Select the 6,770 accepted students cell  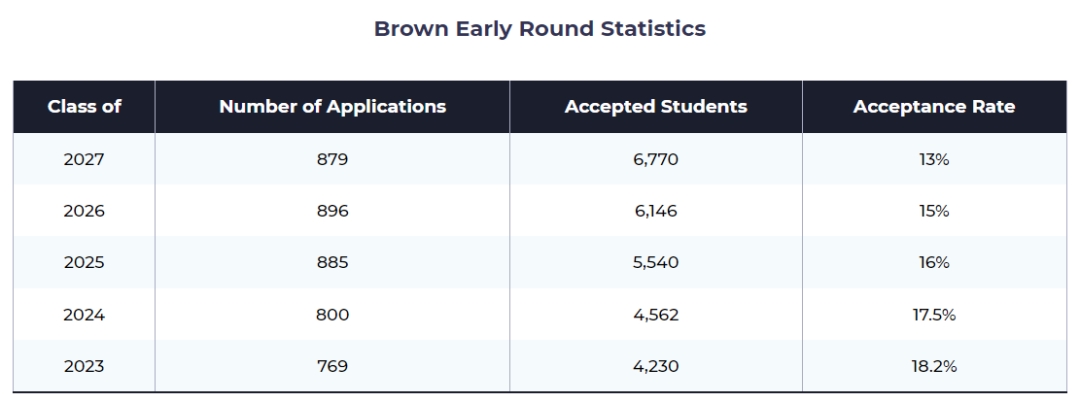coord(655,159)
